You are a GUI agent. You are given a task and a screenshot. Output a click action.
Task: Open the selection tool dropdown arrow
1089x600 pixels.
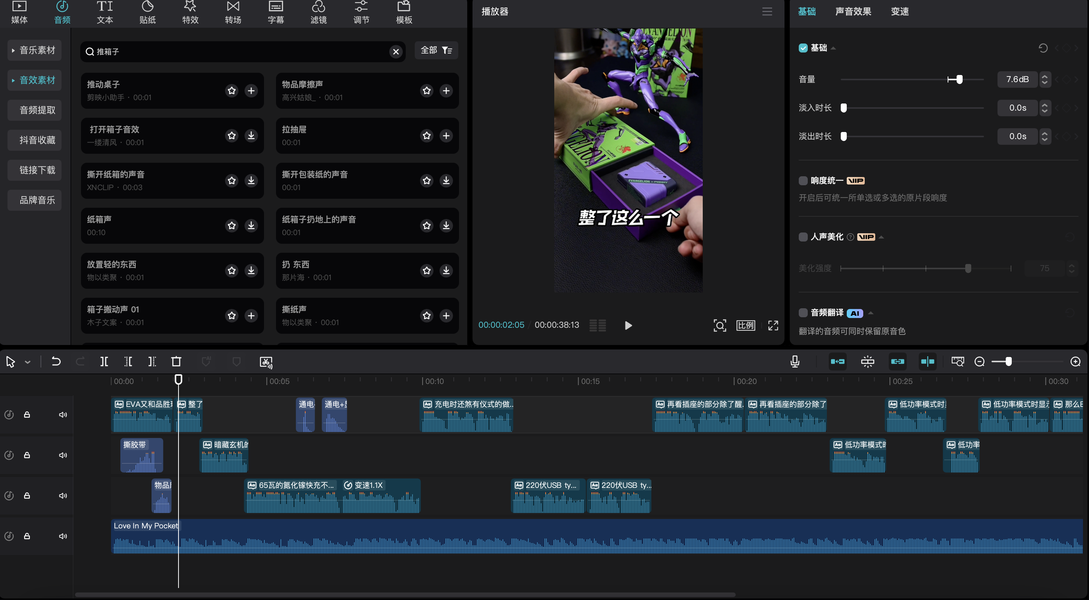point(27,362)
